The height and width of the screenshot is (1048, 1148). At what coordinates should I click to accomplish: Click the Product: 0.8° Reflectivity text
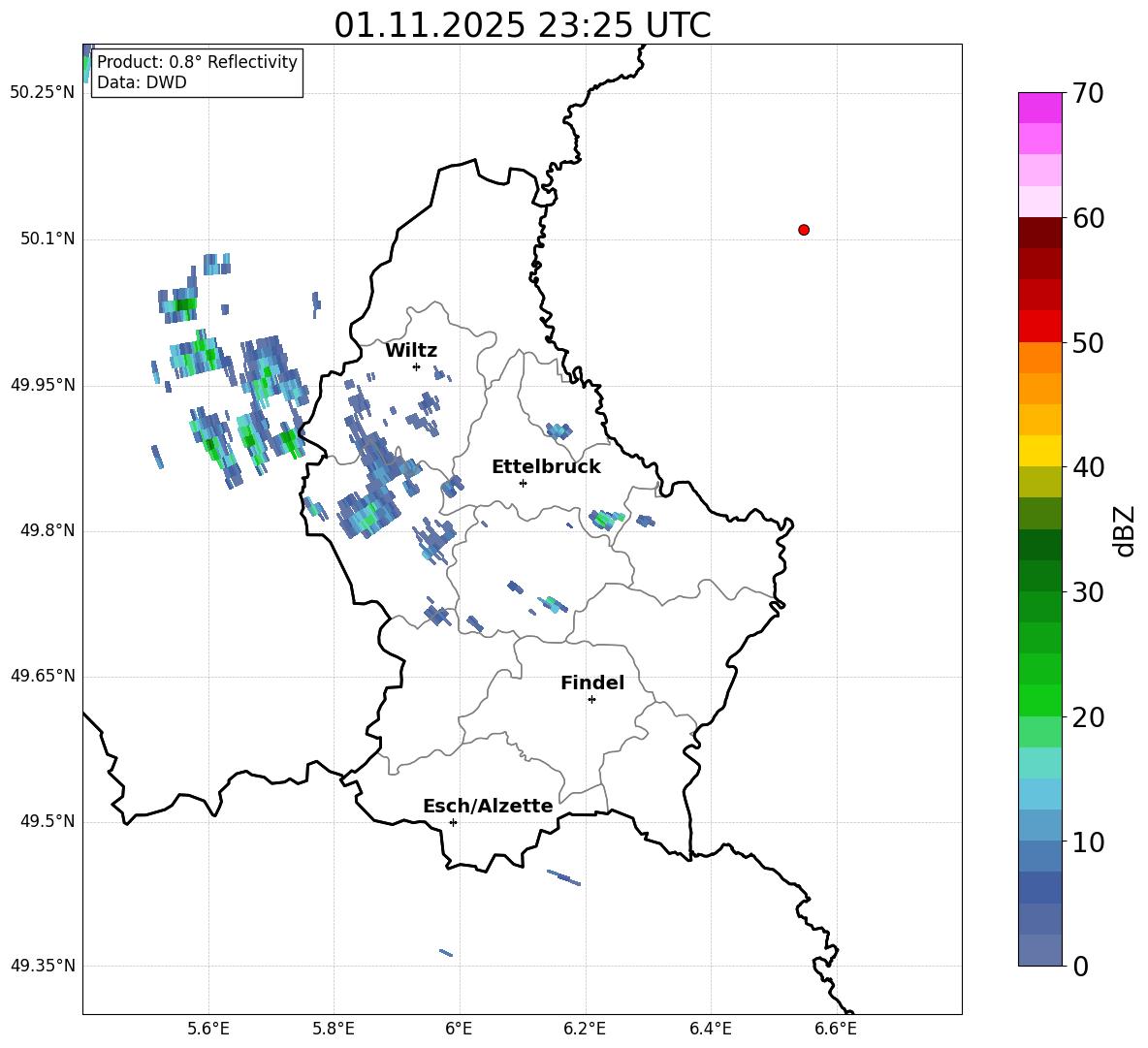coord(197,61)
